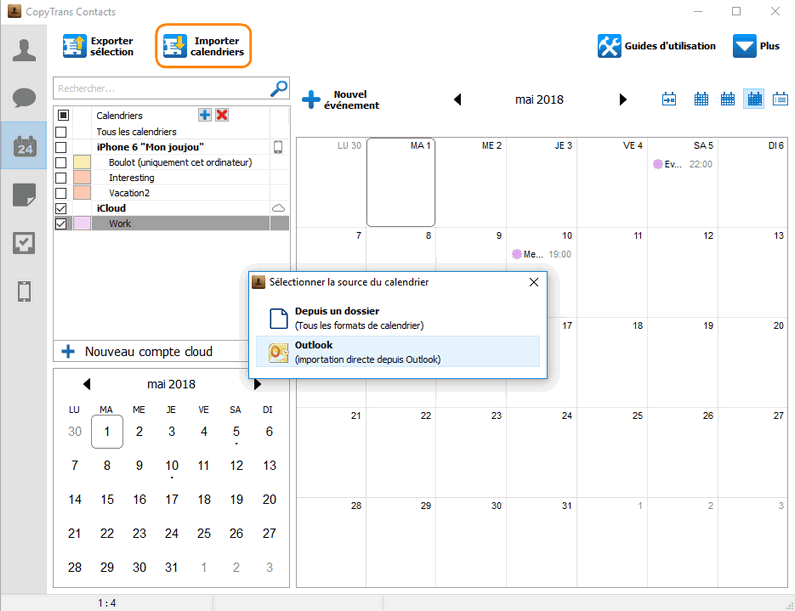This screenshot has height=611, width=795.
Task: Go to previous month in main calendar
Action: [x=457, y=99]
